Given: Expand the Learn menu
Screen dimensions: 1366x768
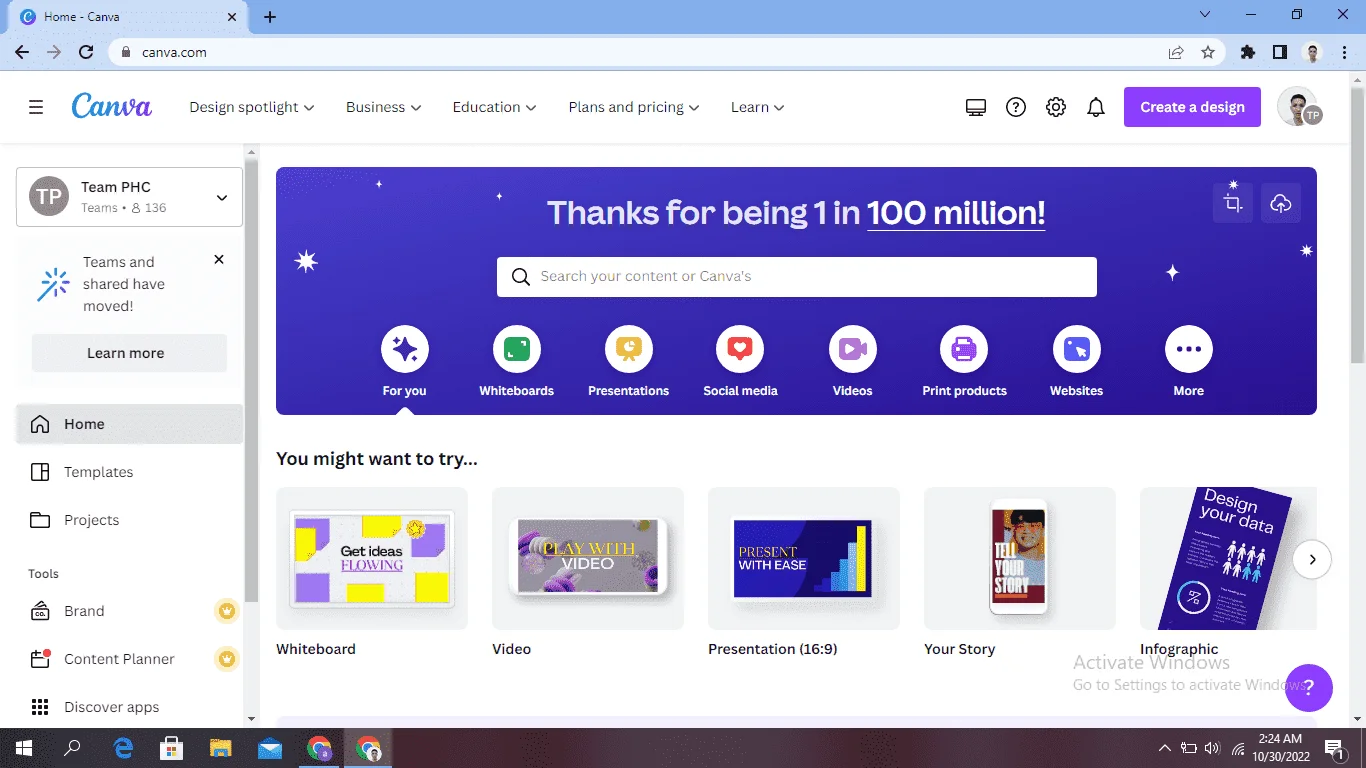Looking at the screenshot, I should coord(758,107).
